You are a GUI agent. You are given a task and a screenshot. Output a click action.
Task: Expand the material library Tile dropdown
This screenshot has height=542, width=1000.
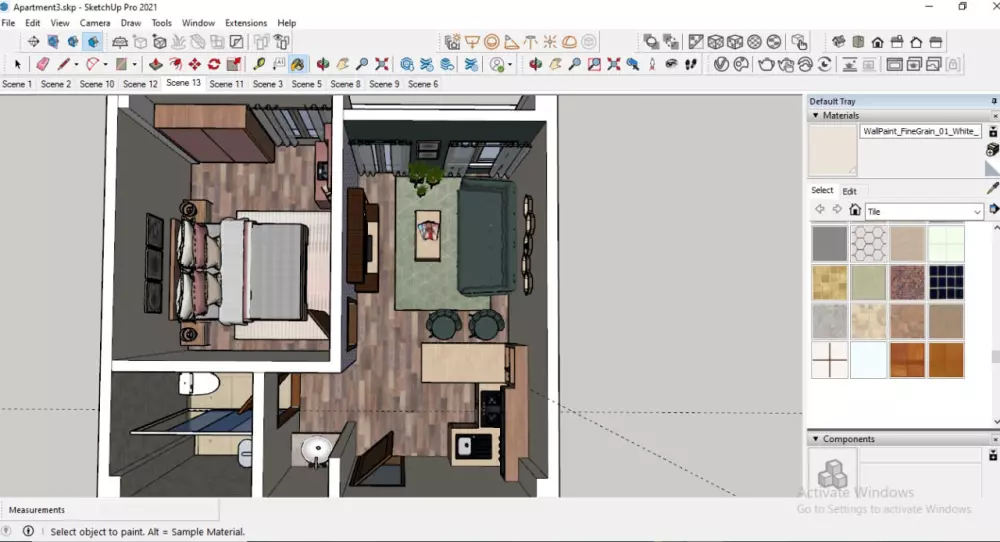pos(977,211)
